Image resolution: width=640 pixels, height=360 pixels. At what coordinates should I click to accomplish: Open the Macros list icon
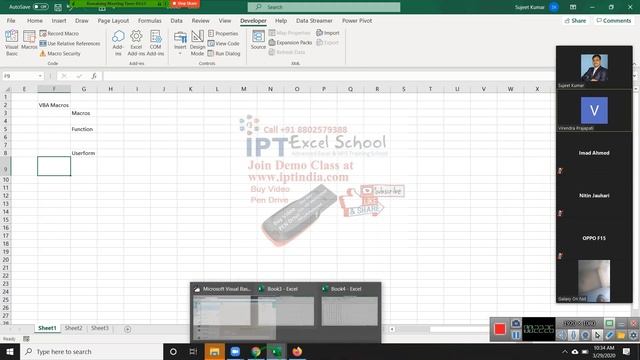(x=29, y=40)
